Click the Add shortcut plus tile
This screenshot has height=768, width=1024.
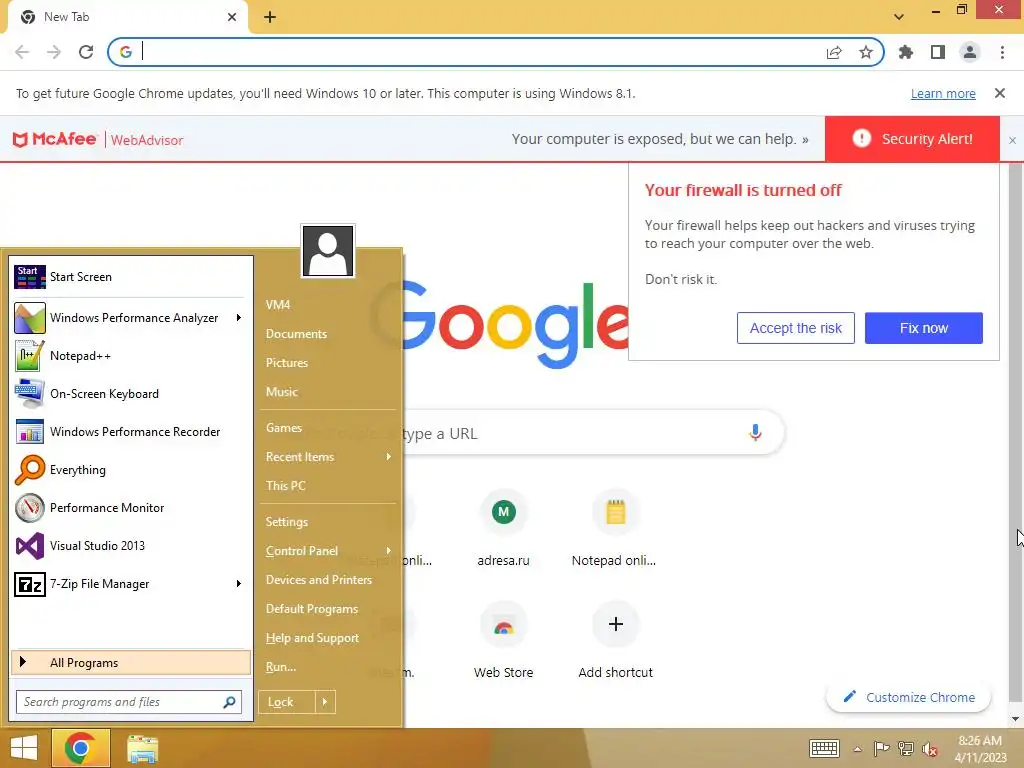tap(615, 641)
